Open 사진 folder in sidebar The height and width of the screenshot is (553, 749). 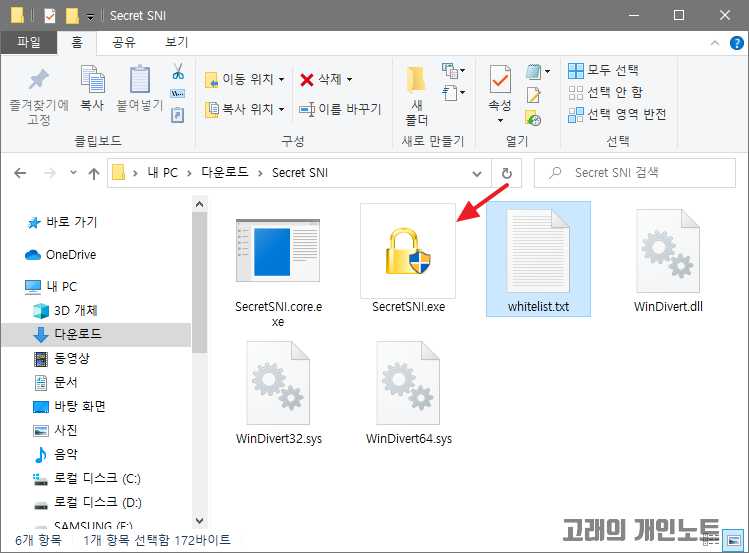pos(55,430)
